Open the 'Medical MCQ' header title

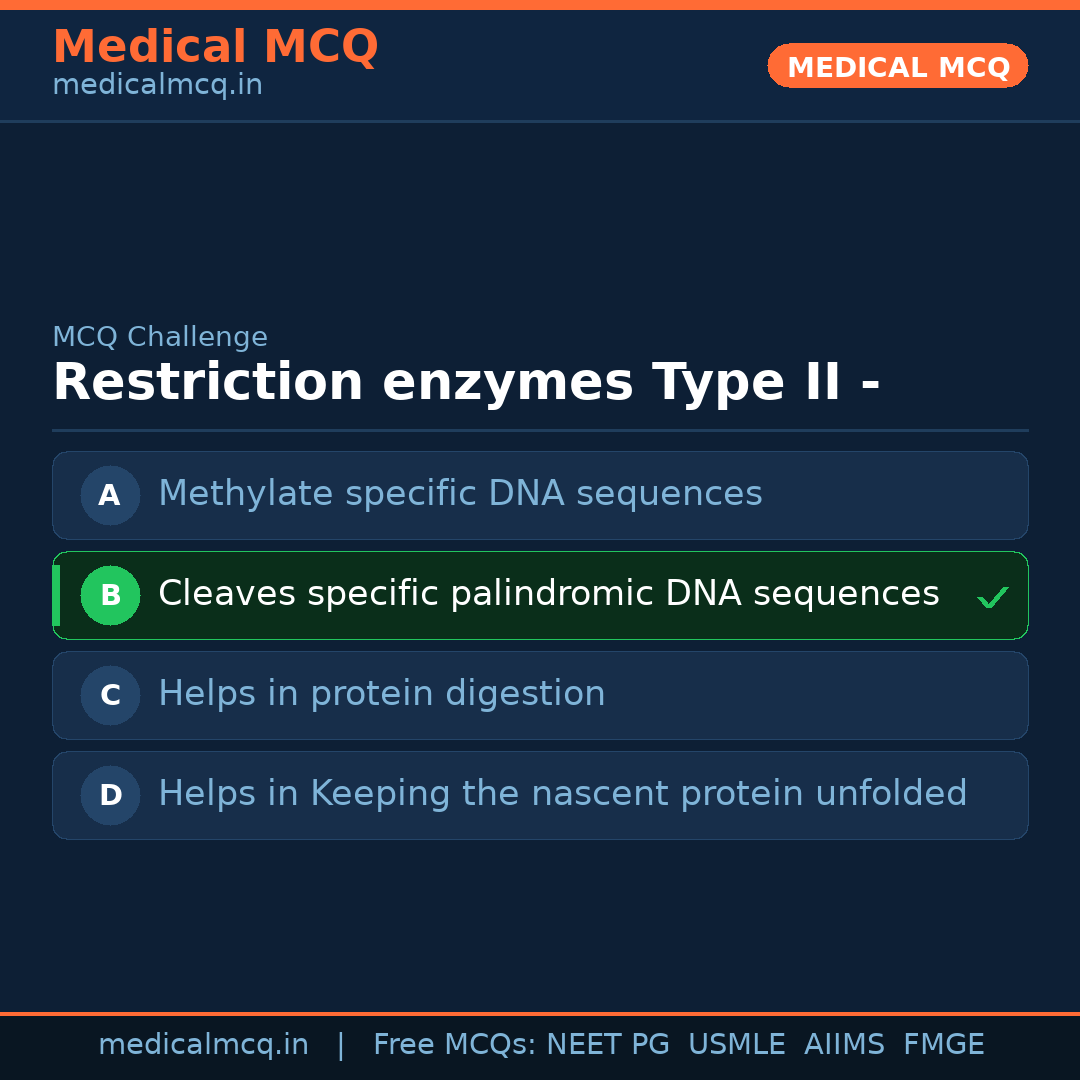pyautogui.click(x=215, y=47)
